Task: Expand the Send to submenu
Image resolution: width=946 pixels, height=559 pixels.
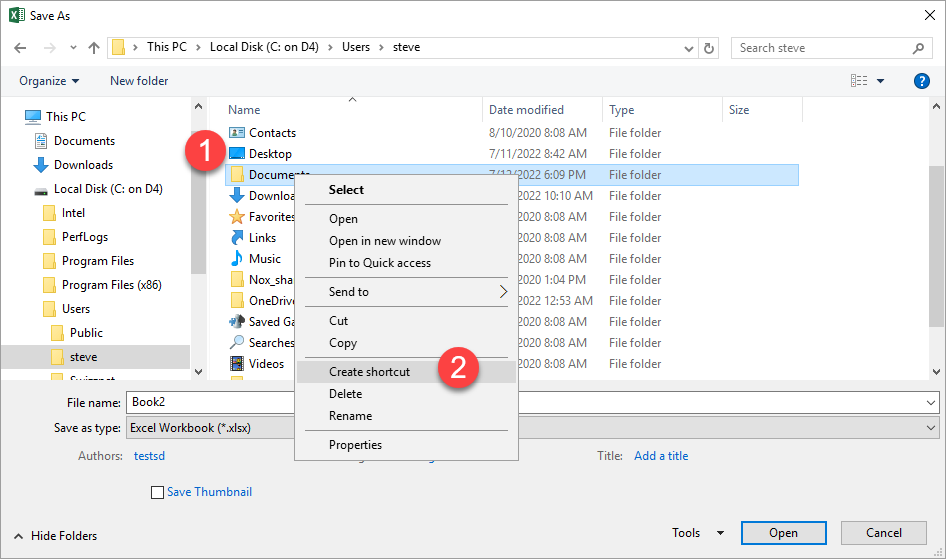Action: click(407, 292)
